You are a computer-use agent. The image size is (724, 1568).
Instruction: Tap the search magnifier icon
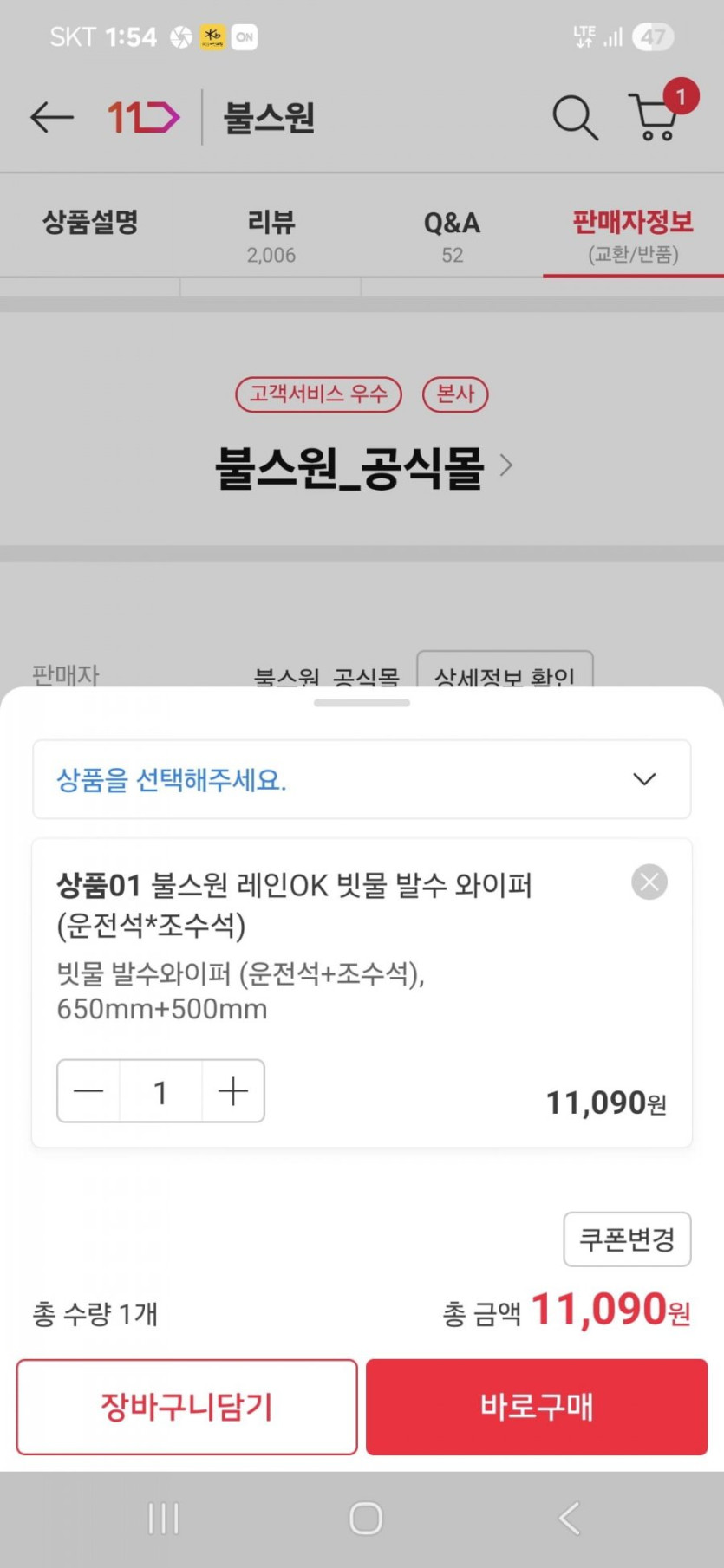[x=575, y=117]
